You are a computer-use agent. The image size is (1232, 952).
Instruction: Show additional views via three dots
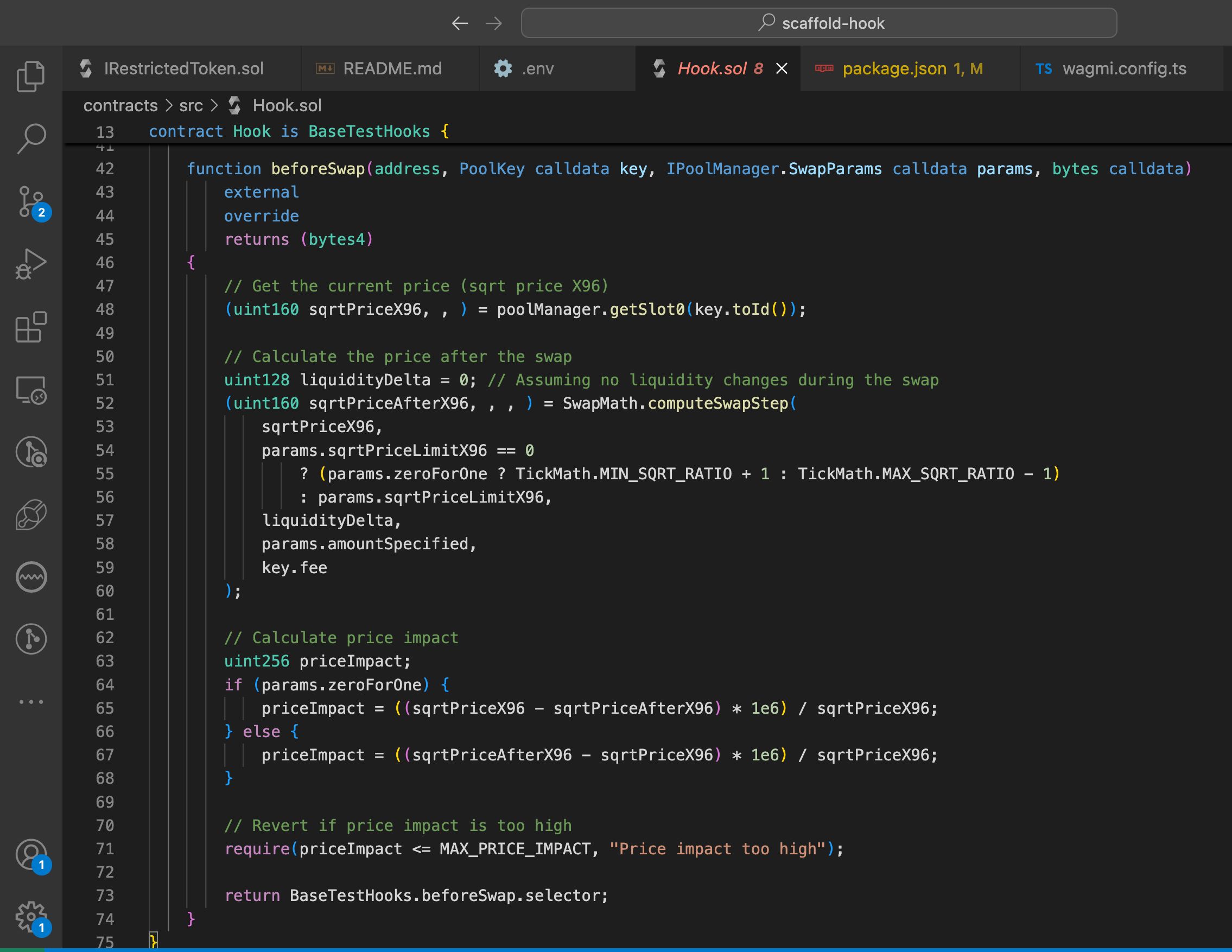pyautogui.click(x=31, y=702)
